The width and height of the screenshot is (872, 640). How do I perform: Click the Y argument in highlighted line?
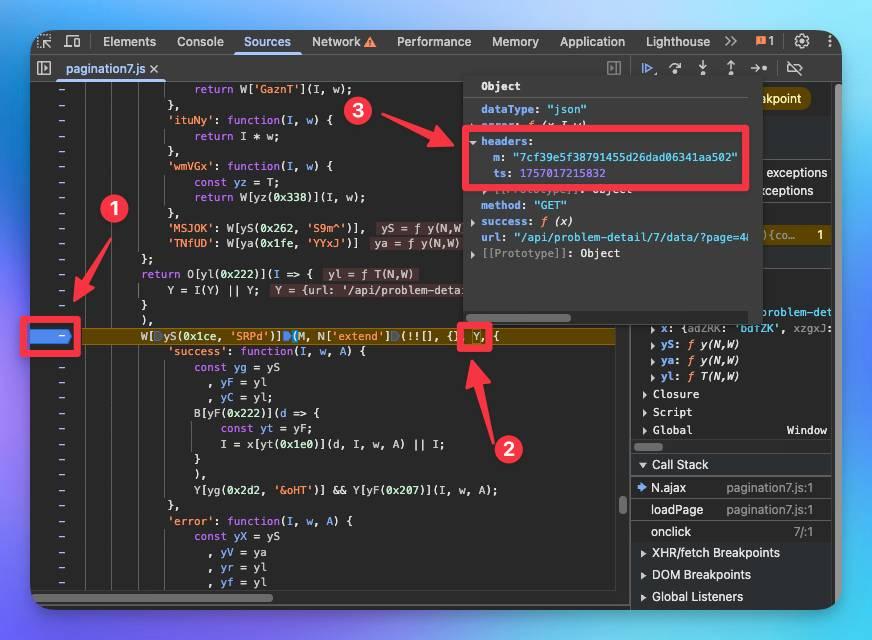pos(477,336)
